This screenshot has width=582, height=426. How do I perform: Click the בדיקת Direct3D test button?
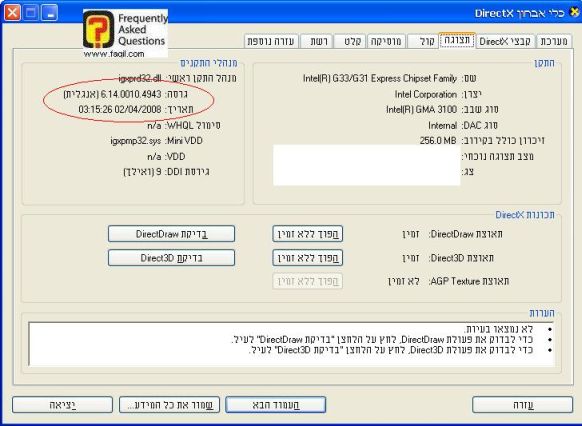(171, 258)
